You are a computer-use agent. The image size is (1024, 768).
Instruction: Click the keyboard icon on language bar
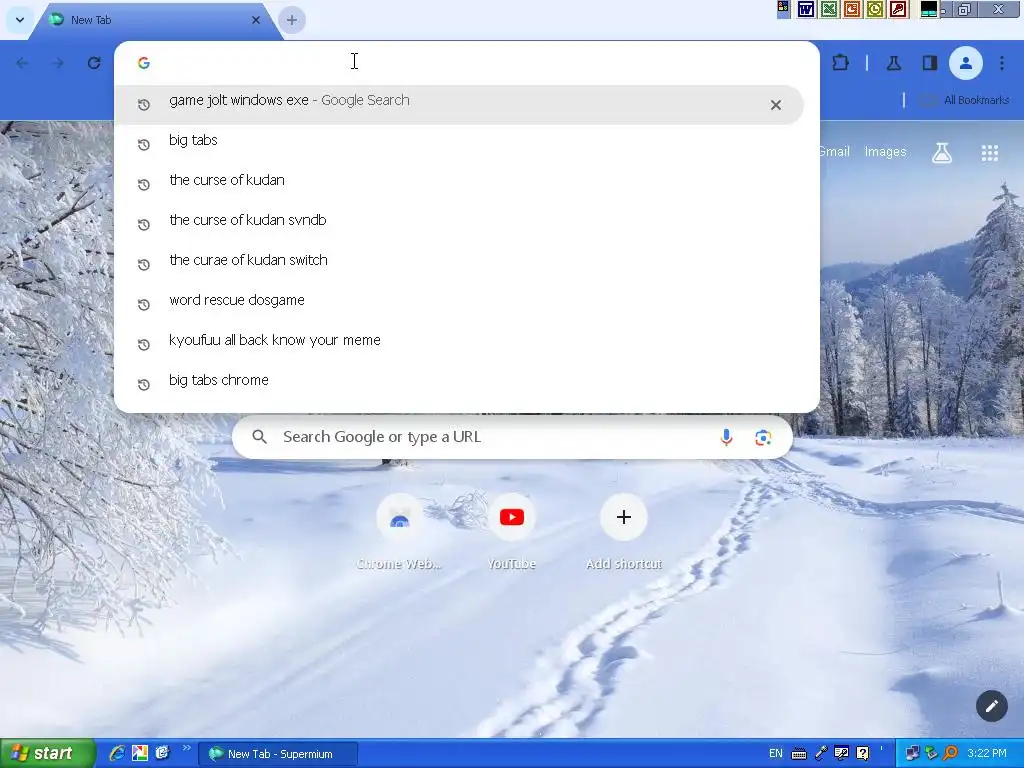coord(799,754)
